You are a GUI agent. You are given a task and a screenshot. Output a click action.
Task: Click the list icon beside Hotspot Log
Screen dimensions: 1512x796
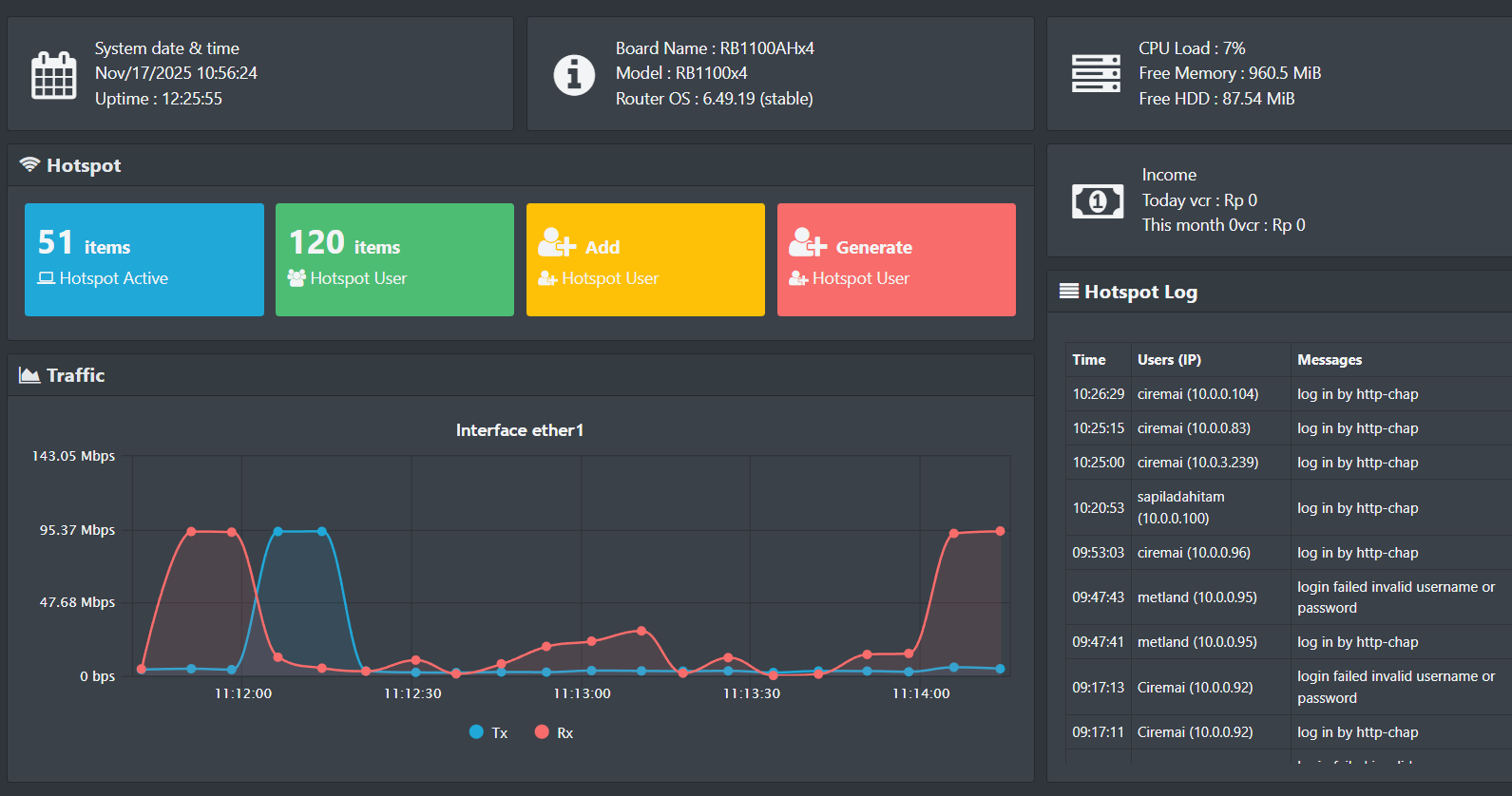[x=1069, y=292]
